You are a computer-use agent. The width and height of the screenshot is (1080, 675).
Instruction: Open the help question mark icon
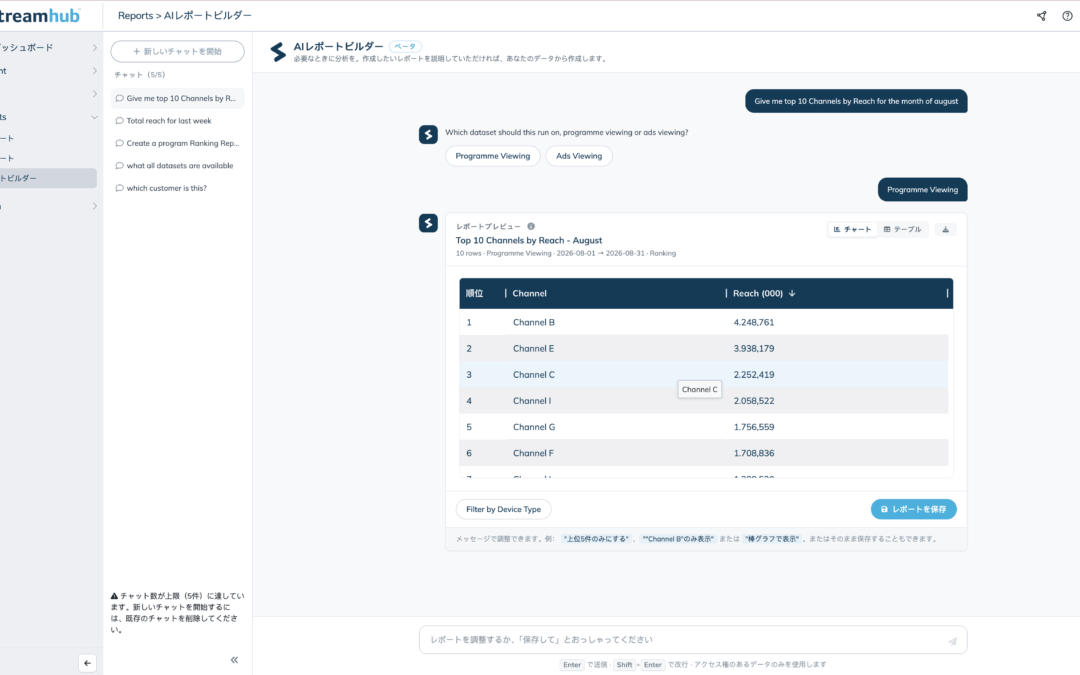point(1067,16)
